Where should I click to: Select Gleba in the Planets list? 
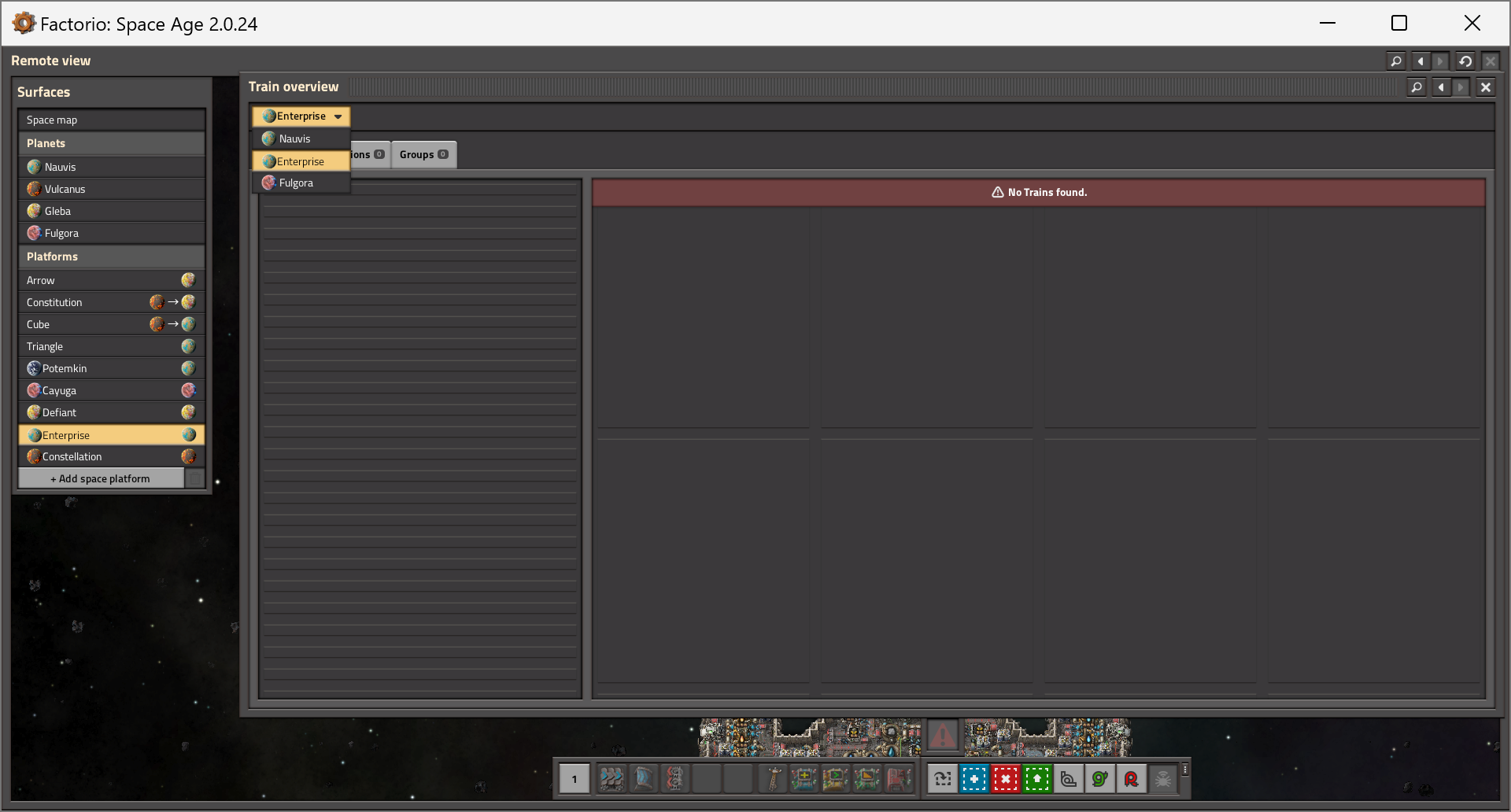112,211
